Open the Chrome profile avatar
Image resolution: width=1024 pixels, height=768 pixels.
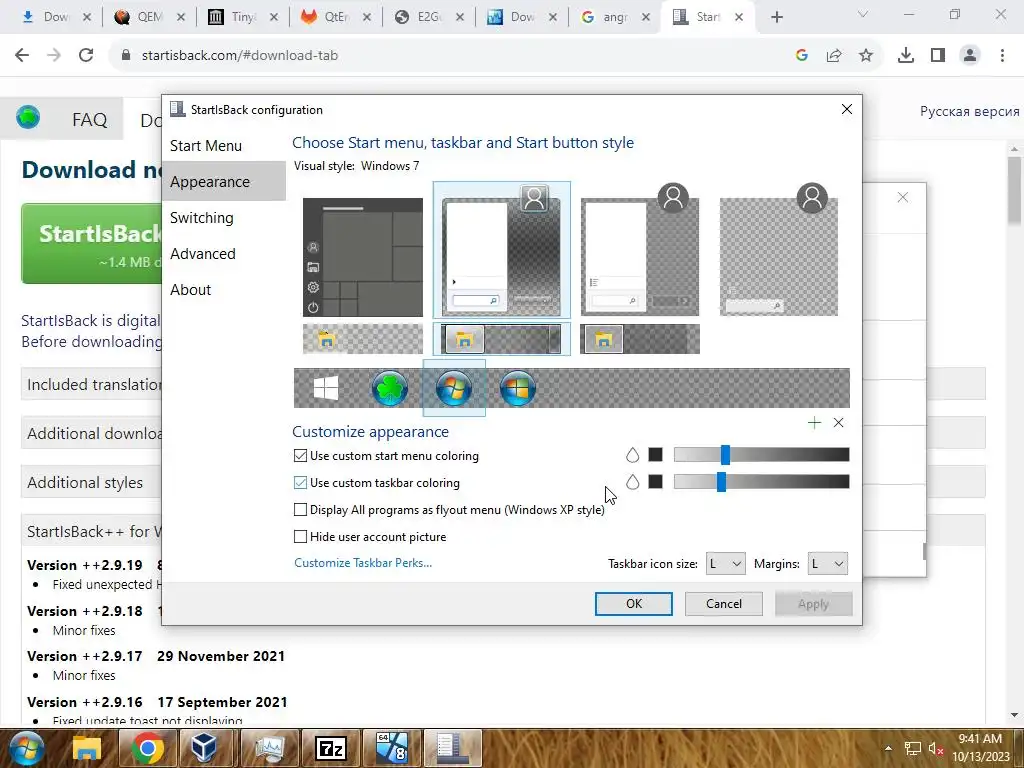970,55
